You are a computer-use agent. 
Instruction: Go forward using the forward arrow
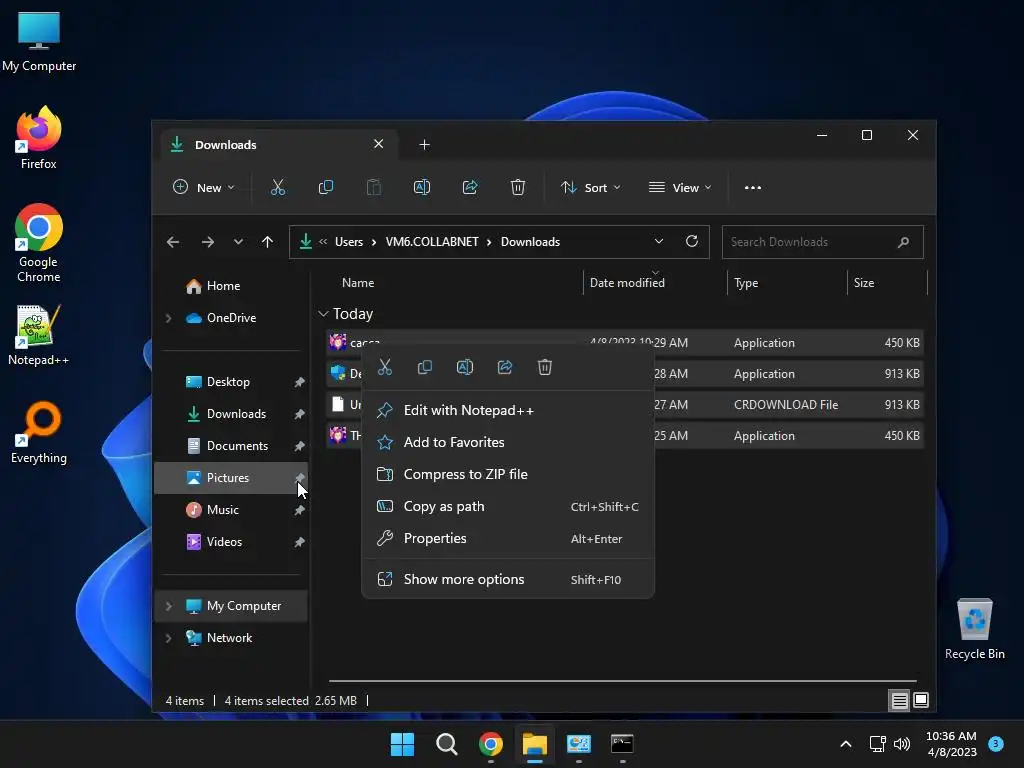coord(208,242)
